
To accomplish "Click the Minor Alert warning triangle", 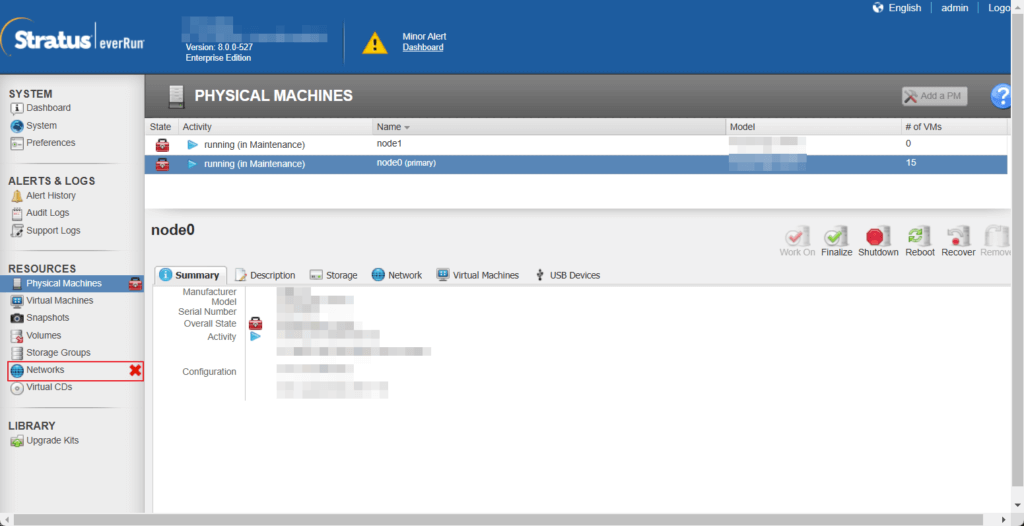I will pyautogui.click(x=375, y=43).
